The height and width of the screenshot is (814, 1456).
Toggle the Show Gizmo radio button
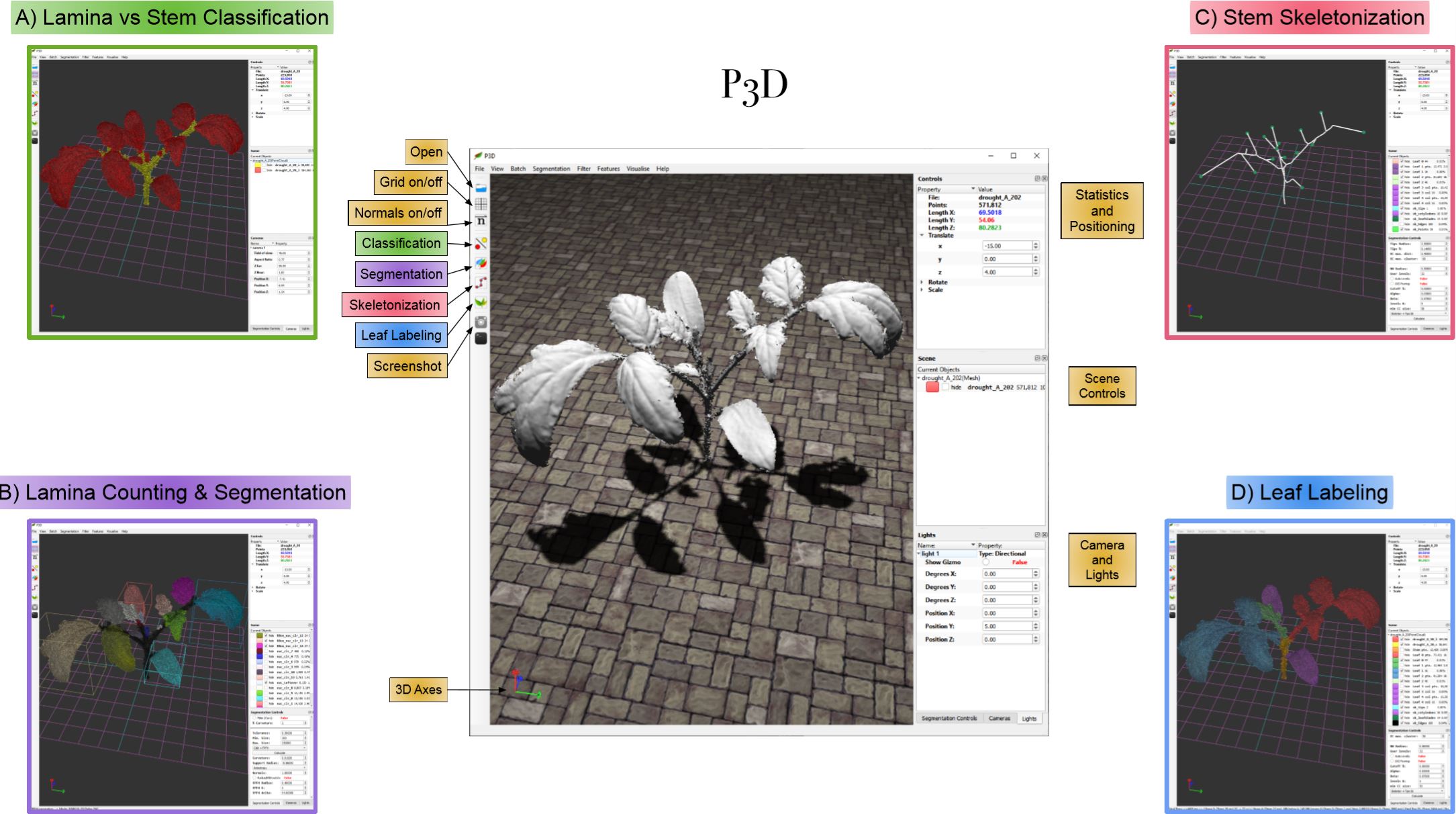pos(985,562)
